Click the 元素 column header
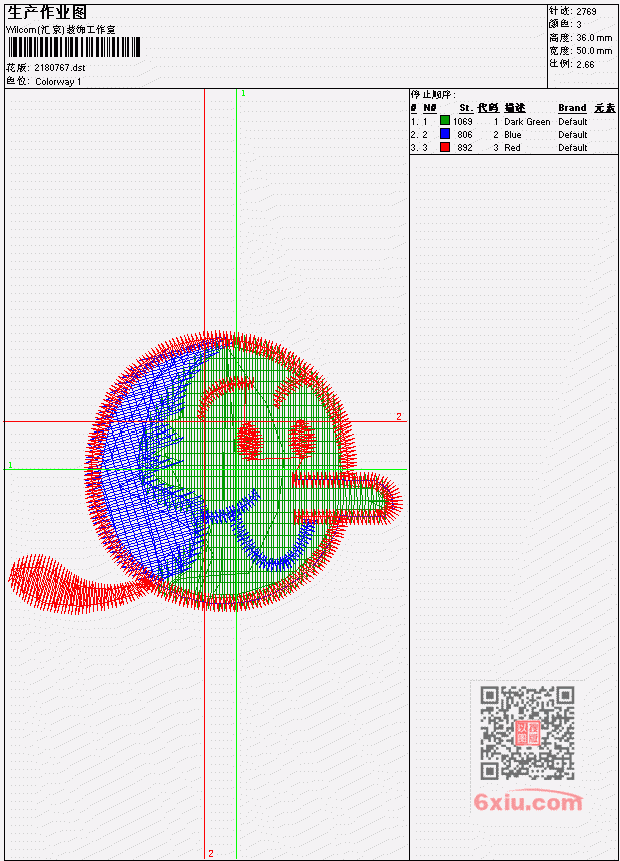This screenshot has height=861, width=620. (x=605, y=108)
